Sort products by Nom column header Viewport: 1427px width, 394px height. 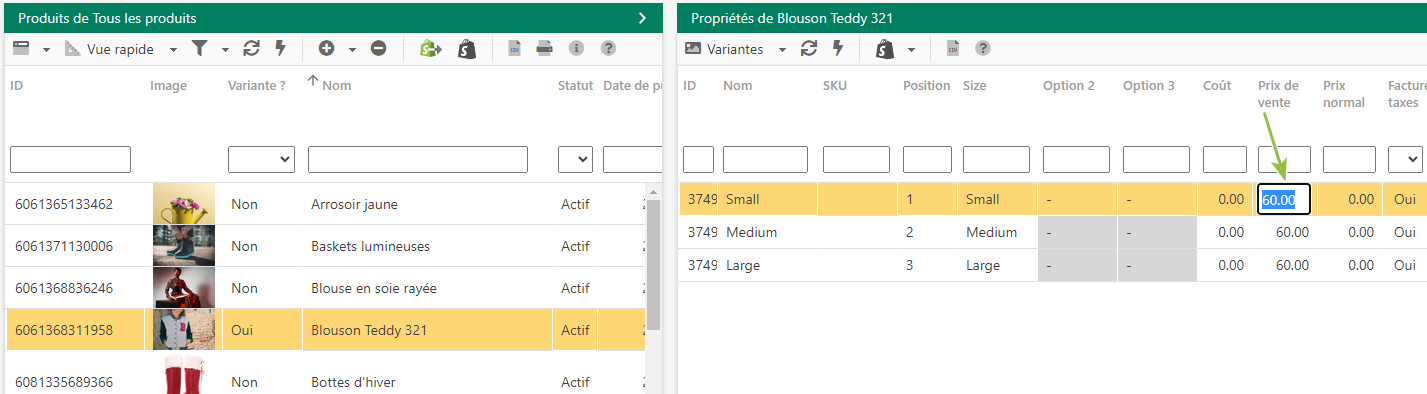pos(336,85)
